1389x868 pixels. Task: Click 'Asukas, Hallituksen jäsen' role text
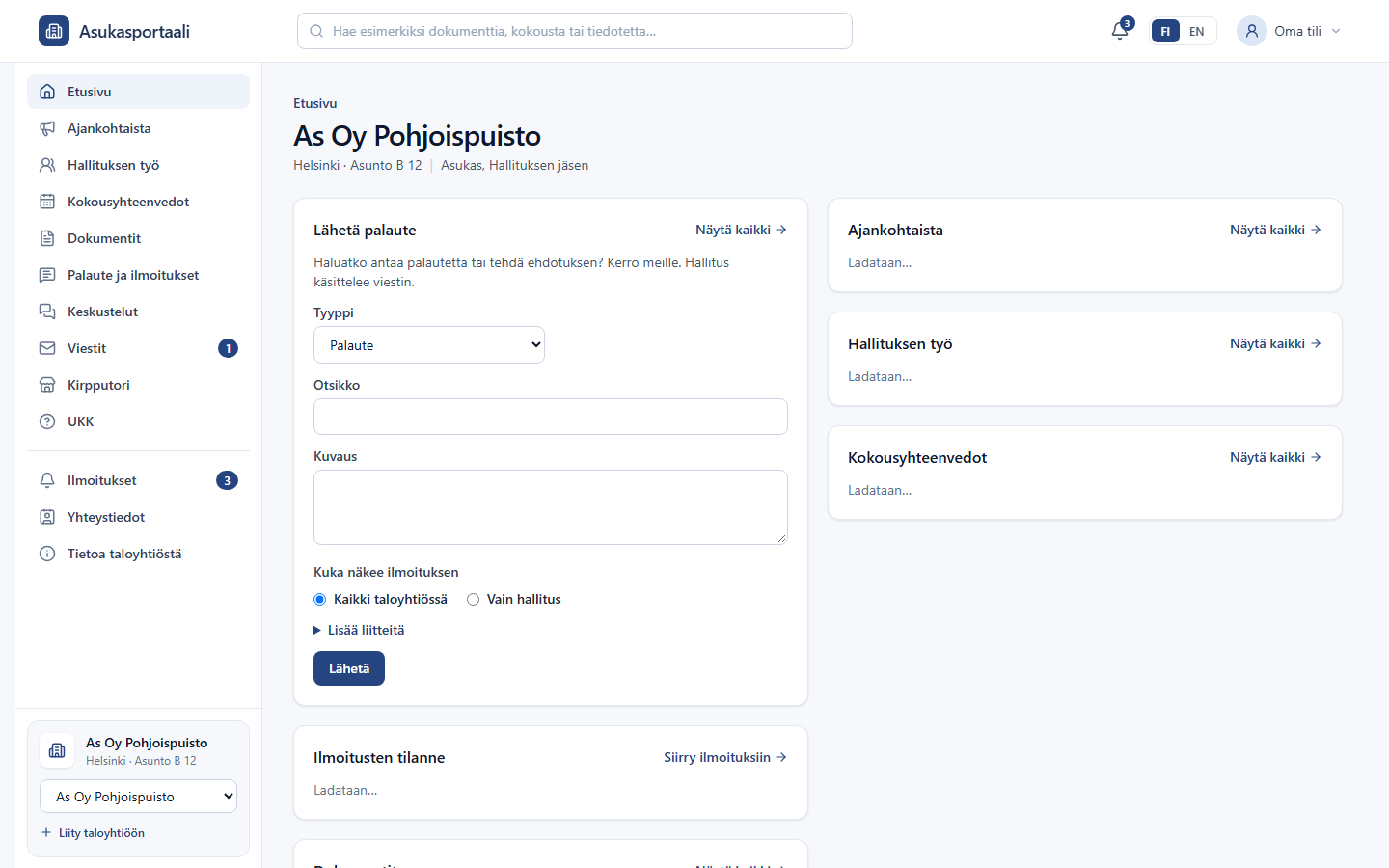[514, 165]
